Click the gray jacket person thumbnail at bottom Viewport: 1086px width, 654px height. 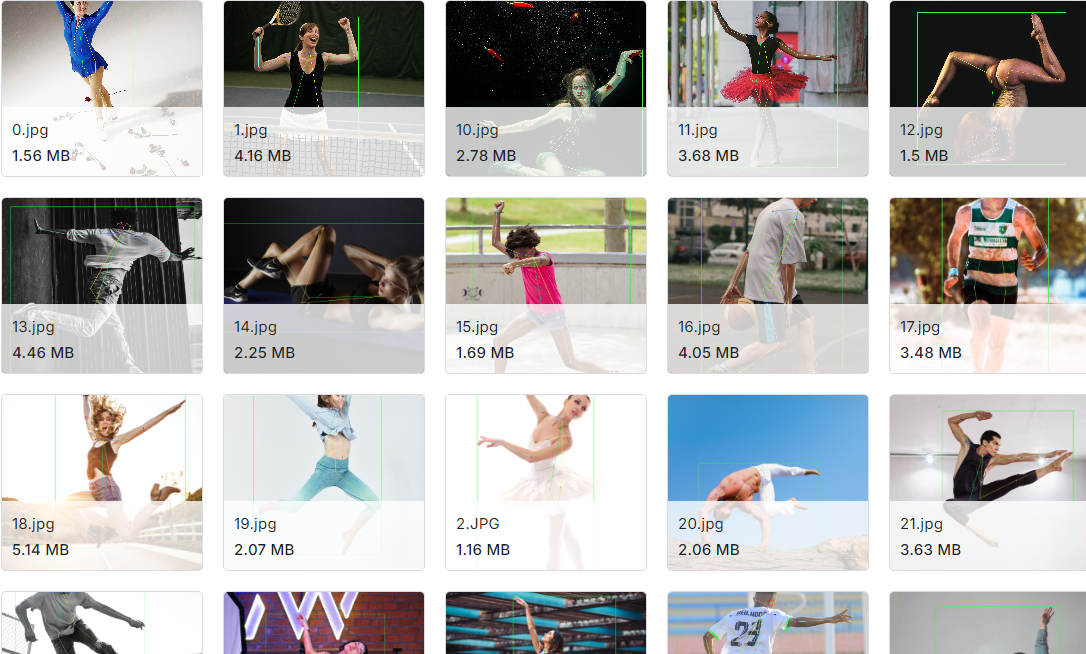(x=102, y=623)
